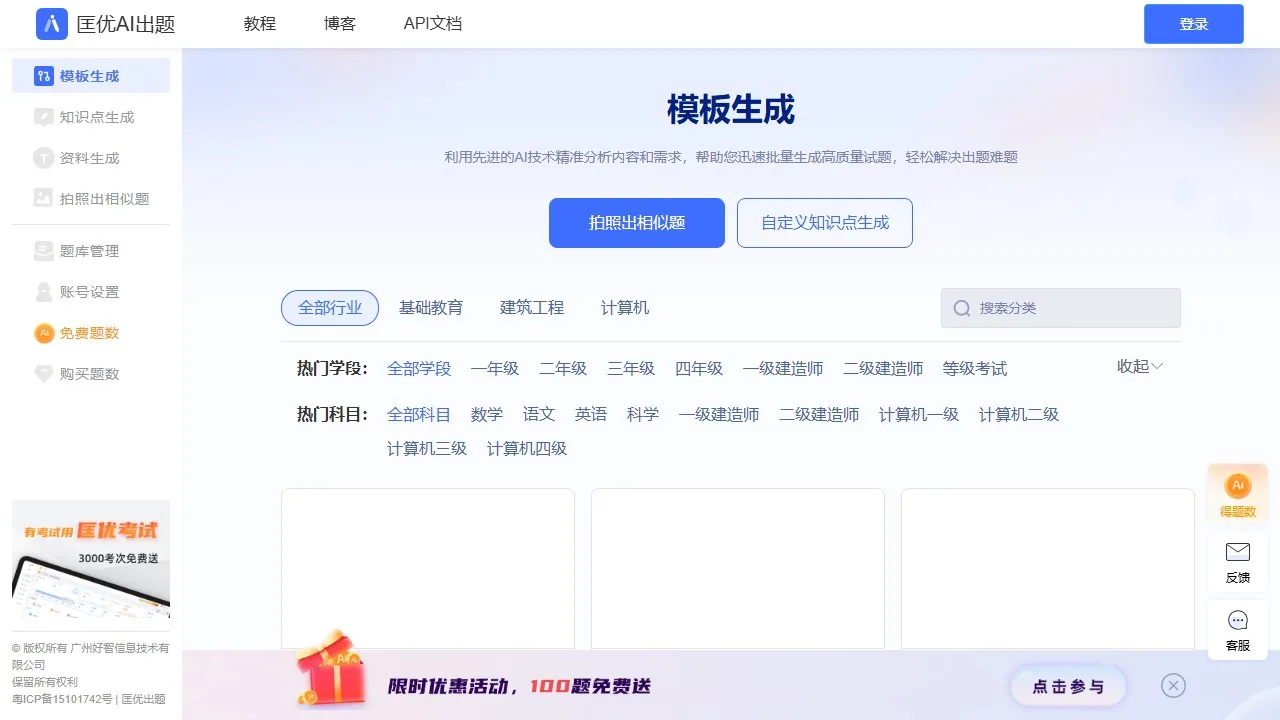The image size is (1280, 720).
Task: Switch to the 基础教育 tab
Action: 431,308
